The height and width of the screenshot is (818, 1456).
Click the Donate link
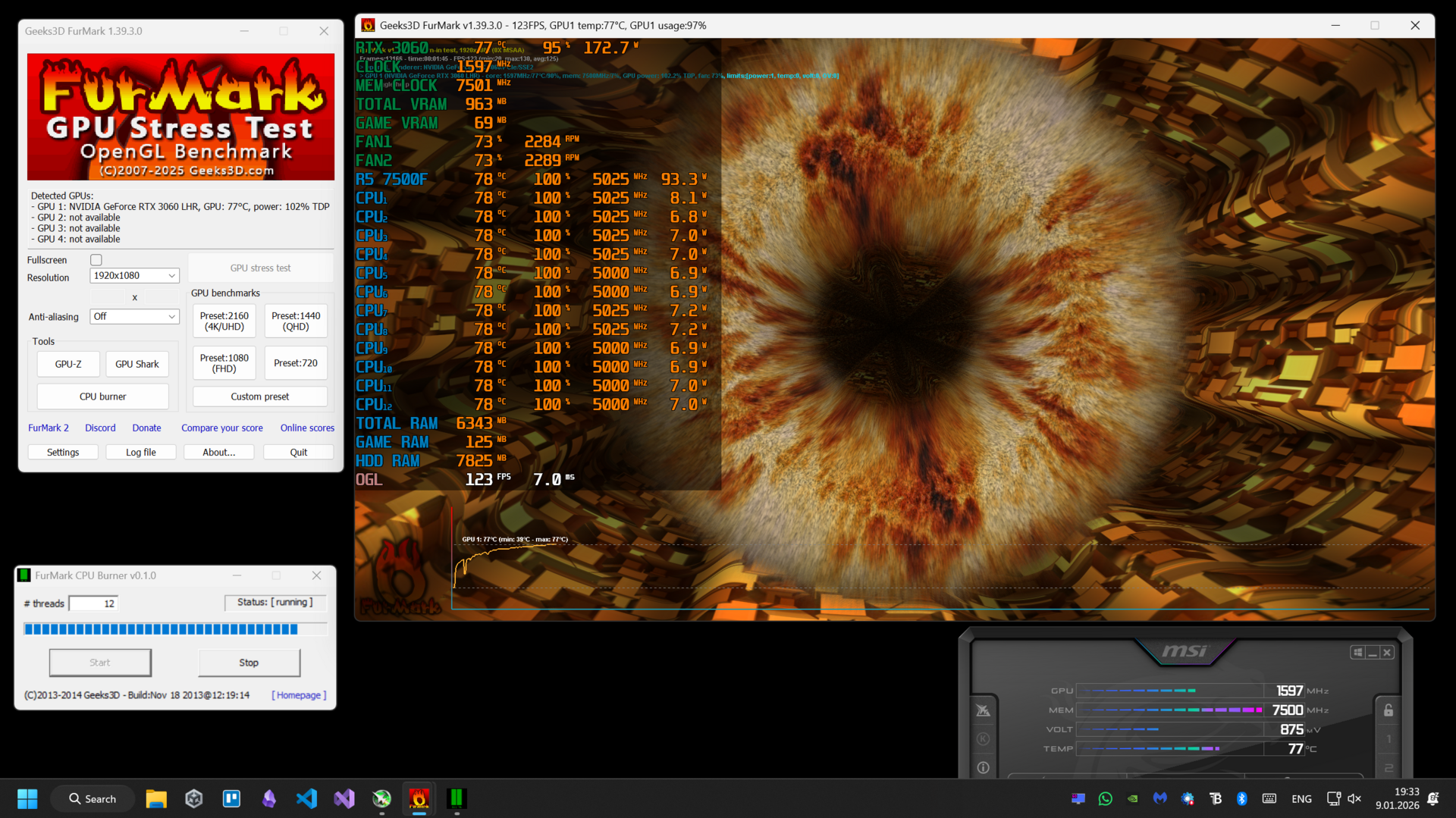point(146,428)
